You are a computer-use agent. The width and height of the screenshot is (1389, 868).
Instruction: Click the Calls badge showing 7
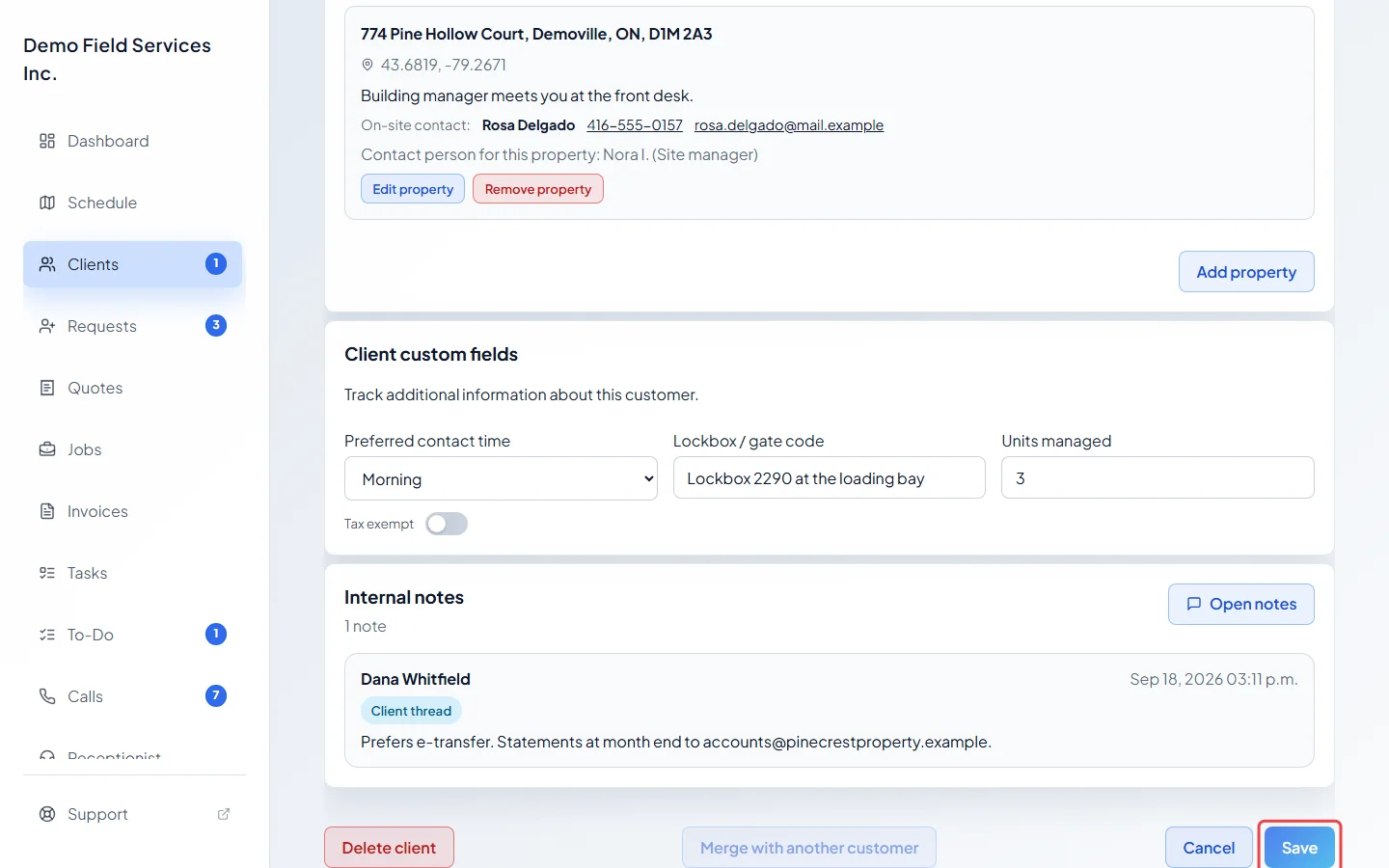click(x=216, y=695)
